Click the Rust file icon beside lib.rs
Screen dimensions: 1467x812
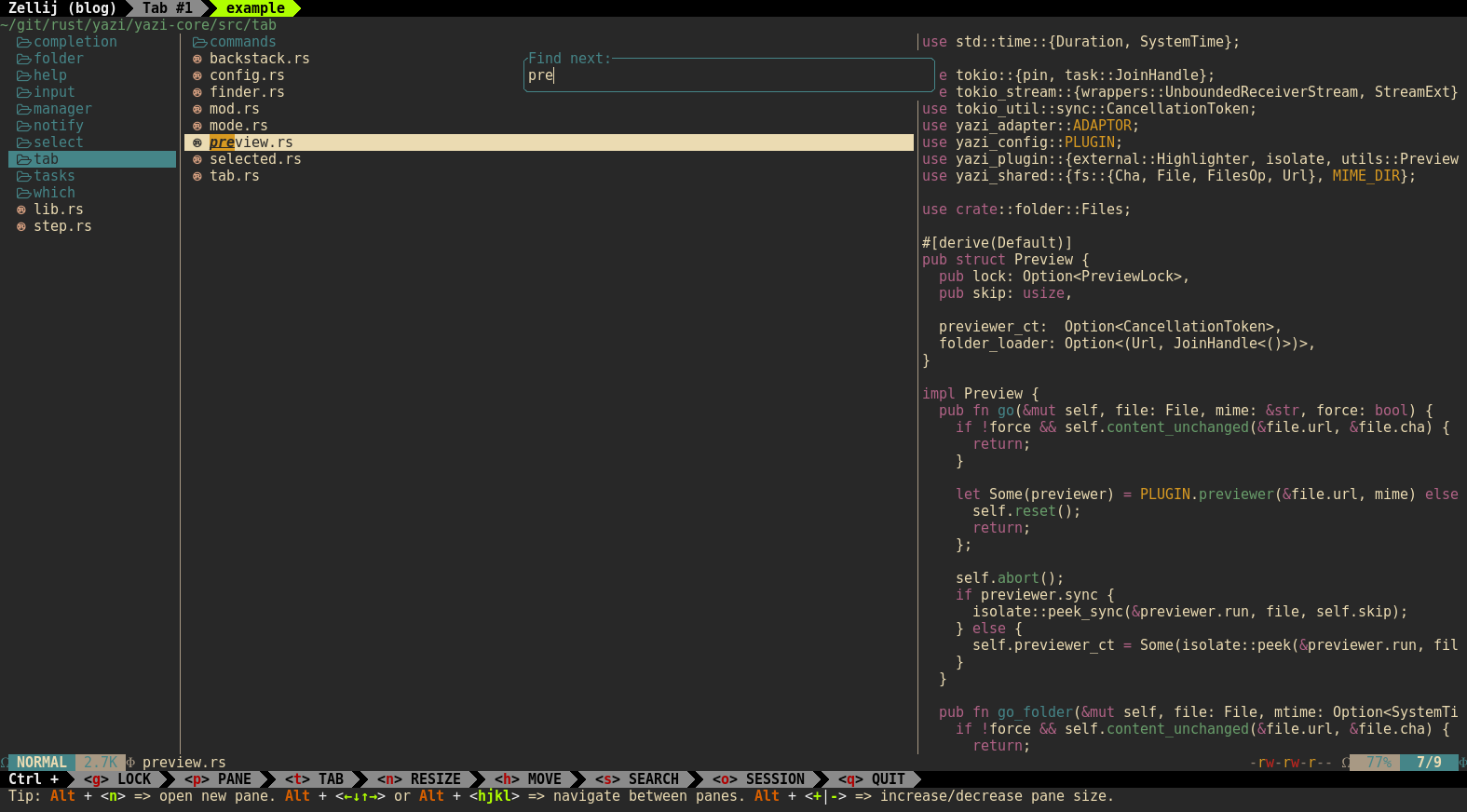pyautogui.click(x=21, y=210)
